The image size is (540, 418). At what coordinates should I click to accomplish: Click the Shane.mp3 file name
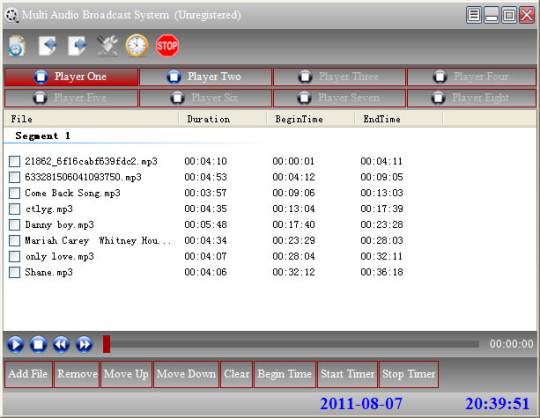(49, 272)
